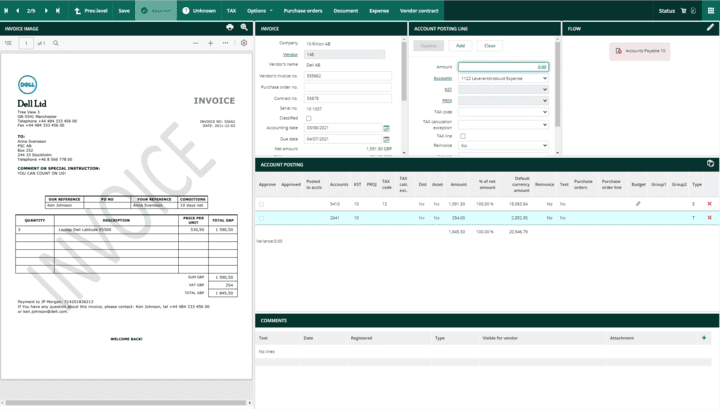Enable the TAX line checkbox
This screenshot has width=720, height=409.
tap(463, 135)
